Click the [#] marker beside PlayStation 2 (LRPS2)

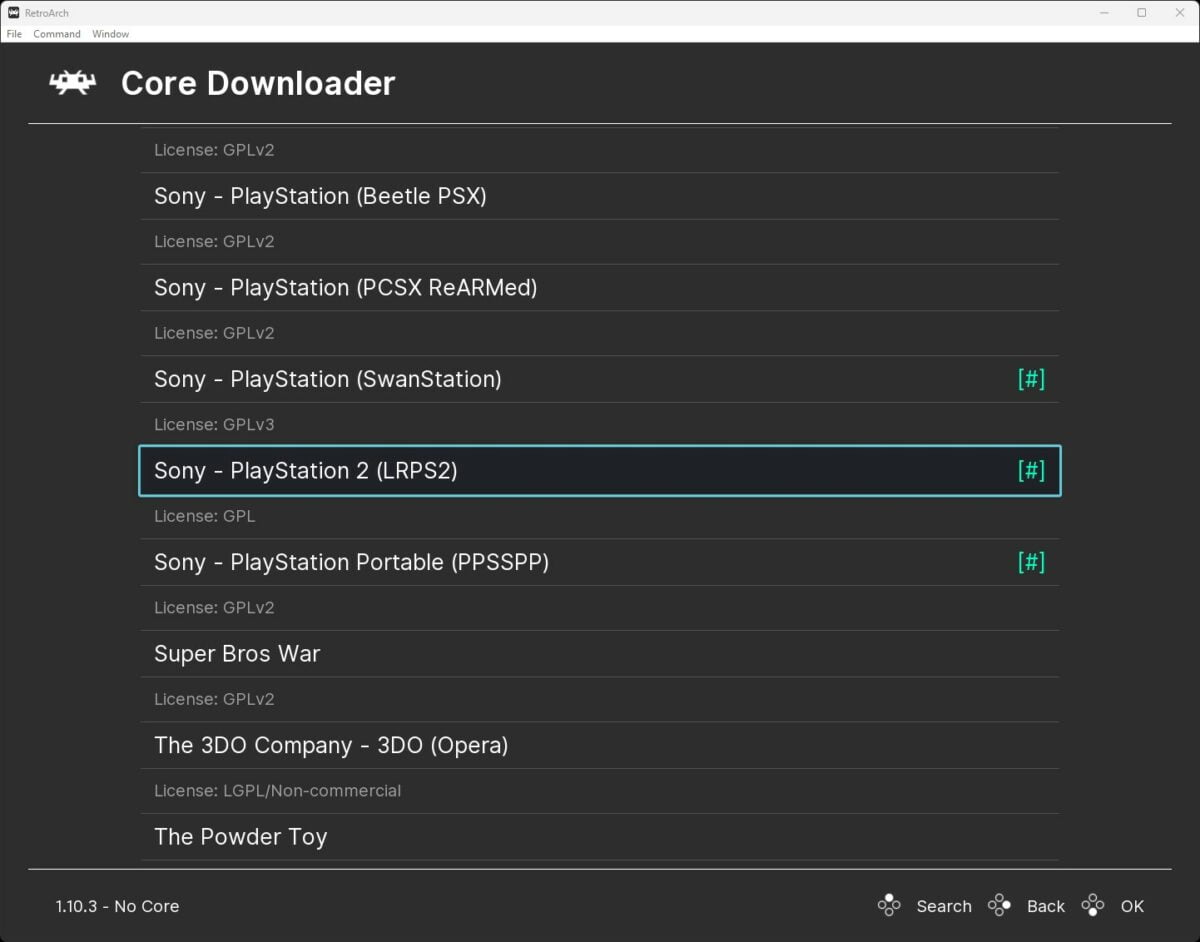[x=1031, y=470]
